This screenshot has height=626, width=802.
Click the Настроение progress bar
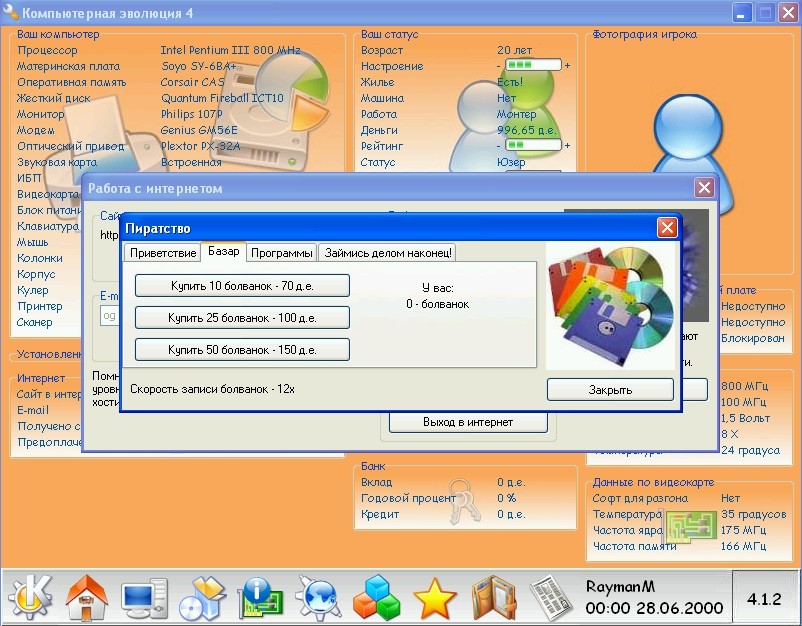coord(533,65)
